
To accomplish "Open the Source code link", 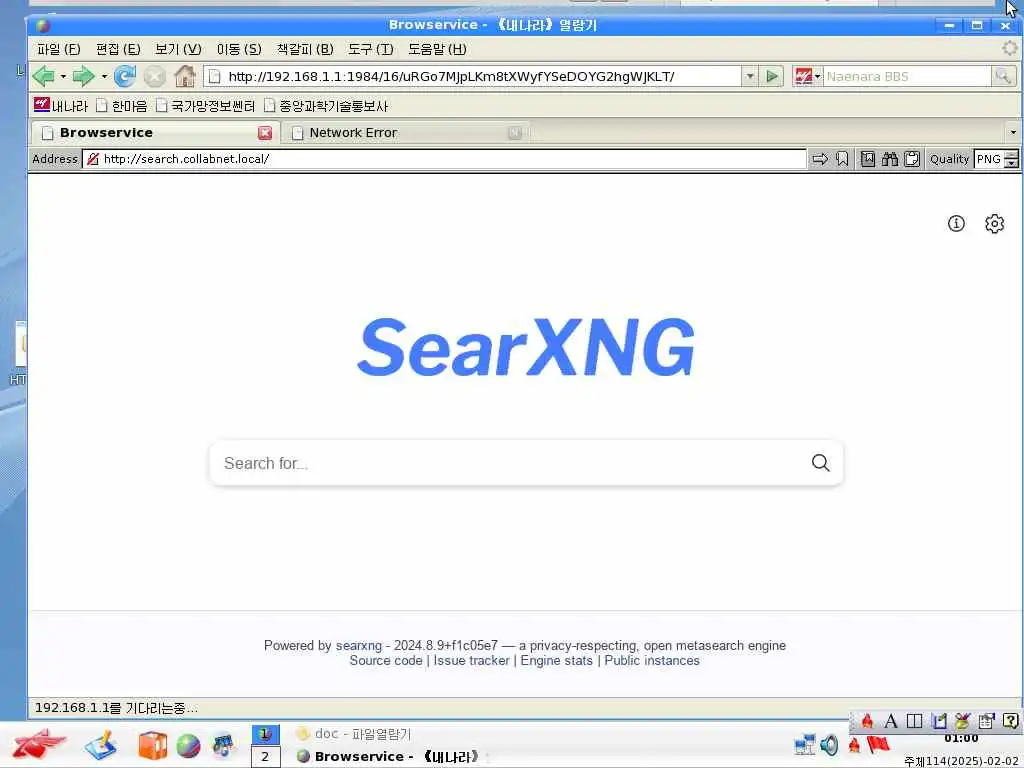I will [386, 660].
